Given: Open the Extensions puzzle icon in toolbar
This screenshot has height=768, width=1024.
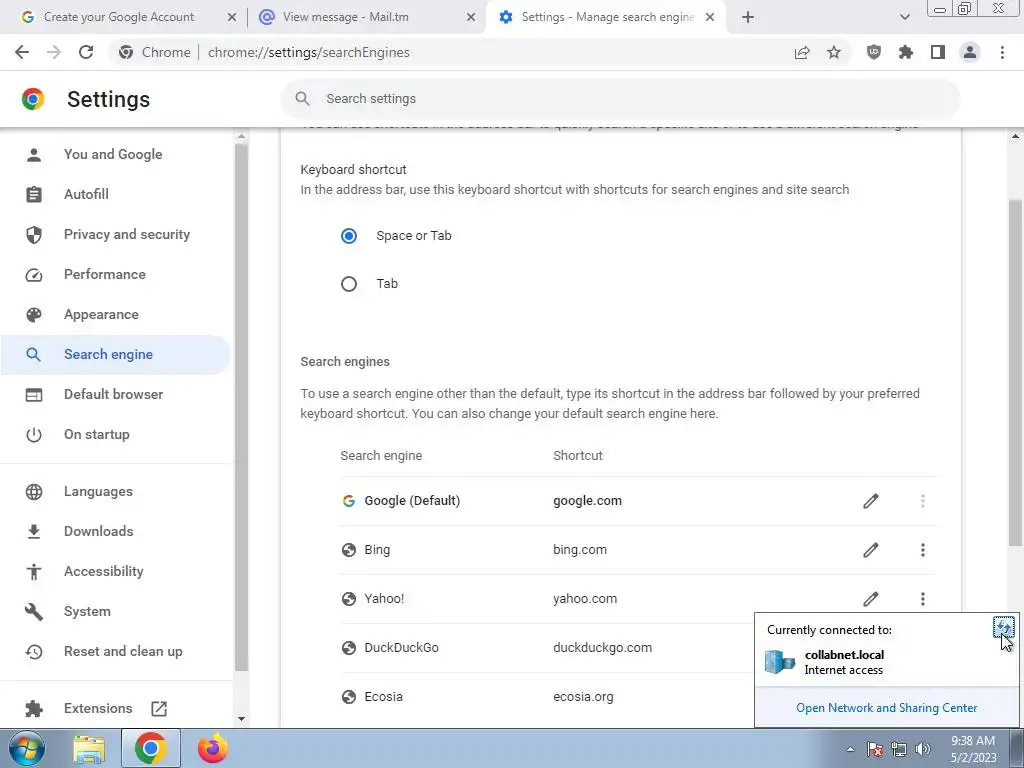Looking at the screenshot, I should (906, 52).
